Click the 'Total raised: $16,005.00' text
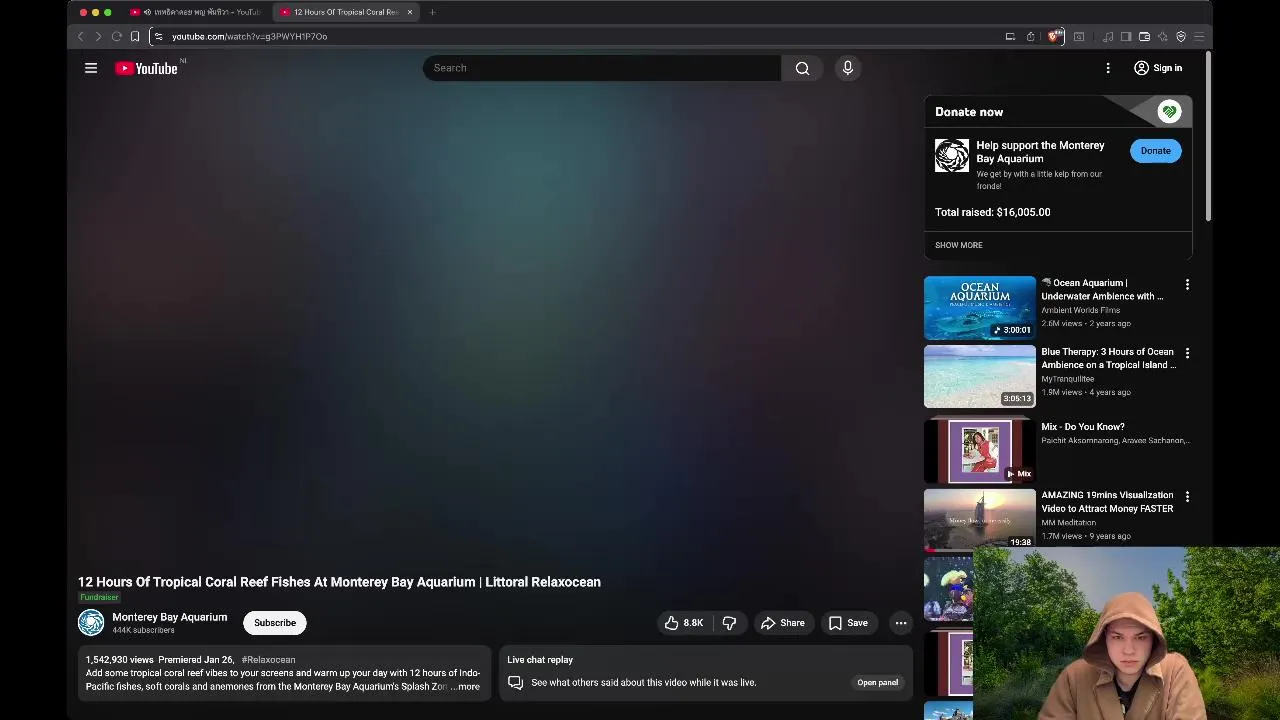The height and width of the screenshot is (720, 1280). [992, 212]
